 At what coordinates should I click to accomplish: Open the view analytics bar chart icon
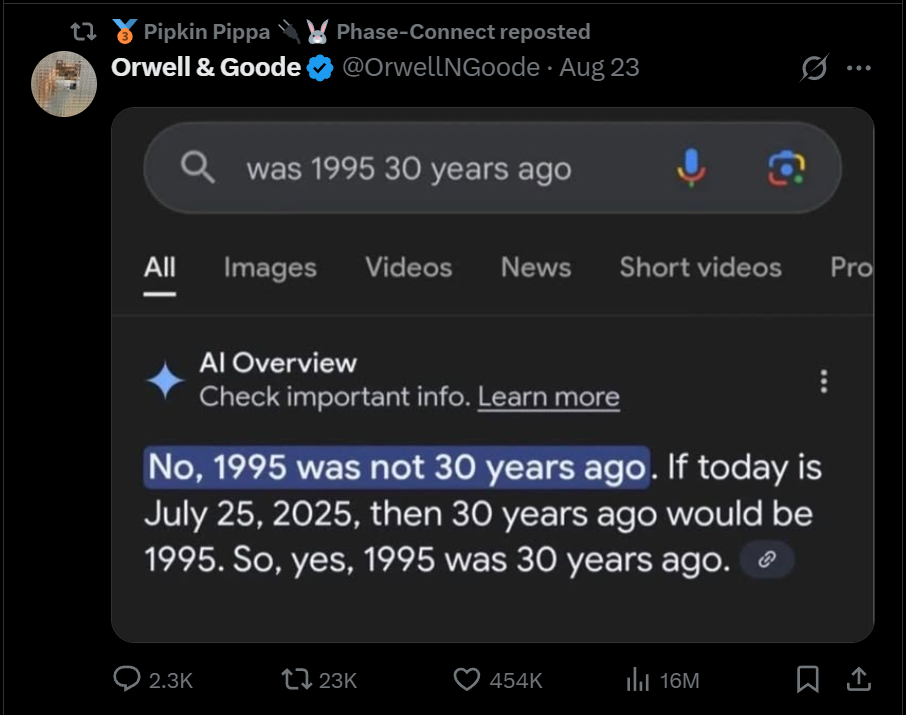click(x=637, y=680)
